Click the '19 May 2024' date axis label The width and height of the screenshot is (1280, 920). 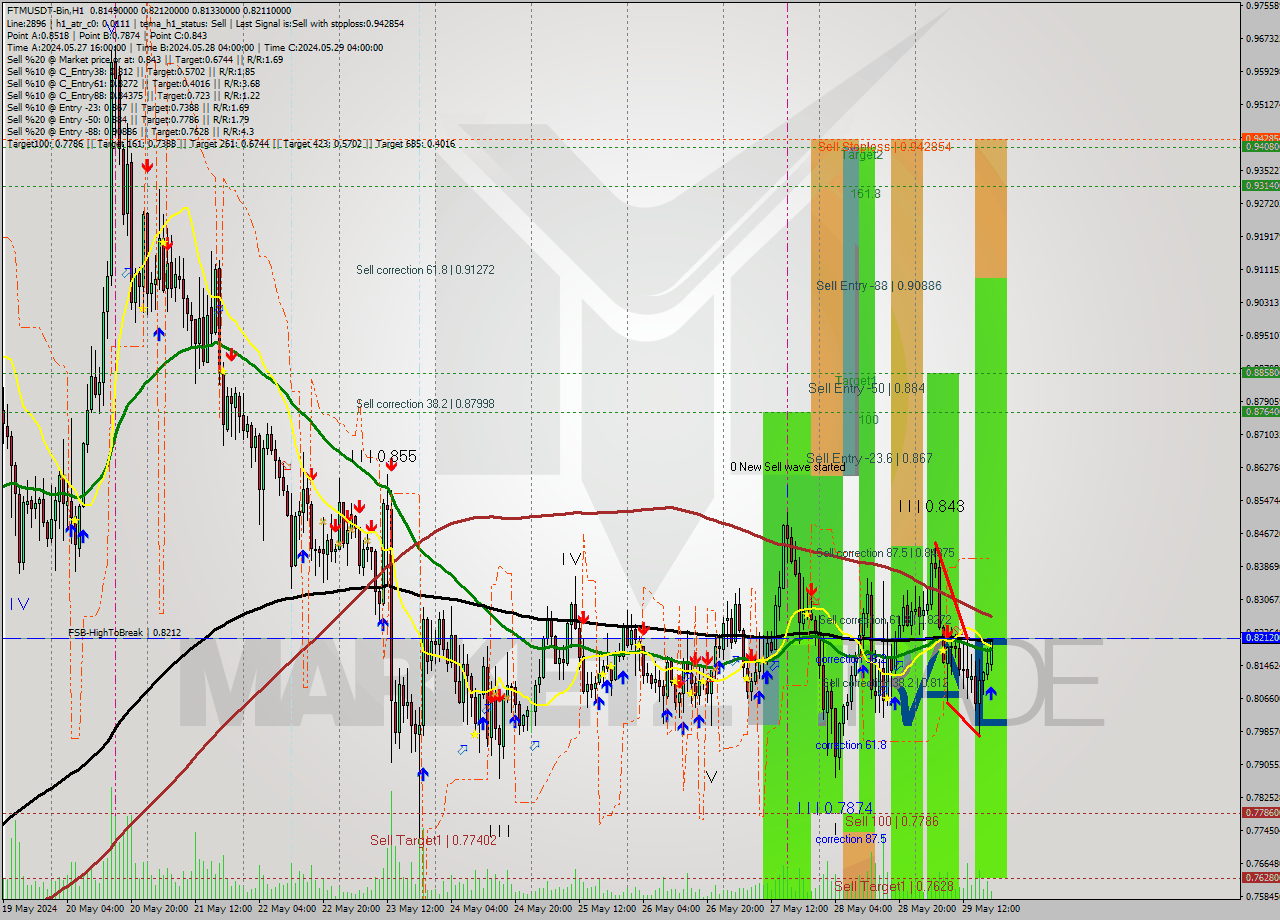[x=31, y=910]
